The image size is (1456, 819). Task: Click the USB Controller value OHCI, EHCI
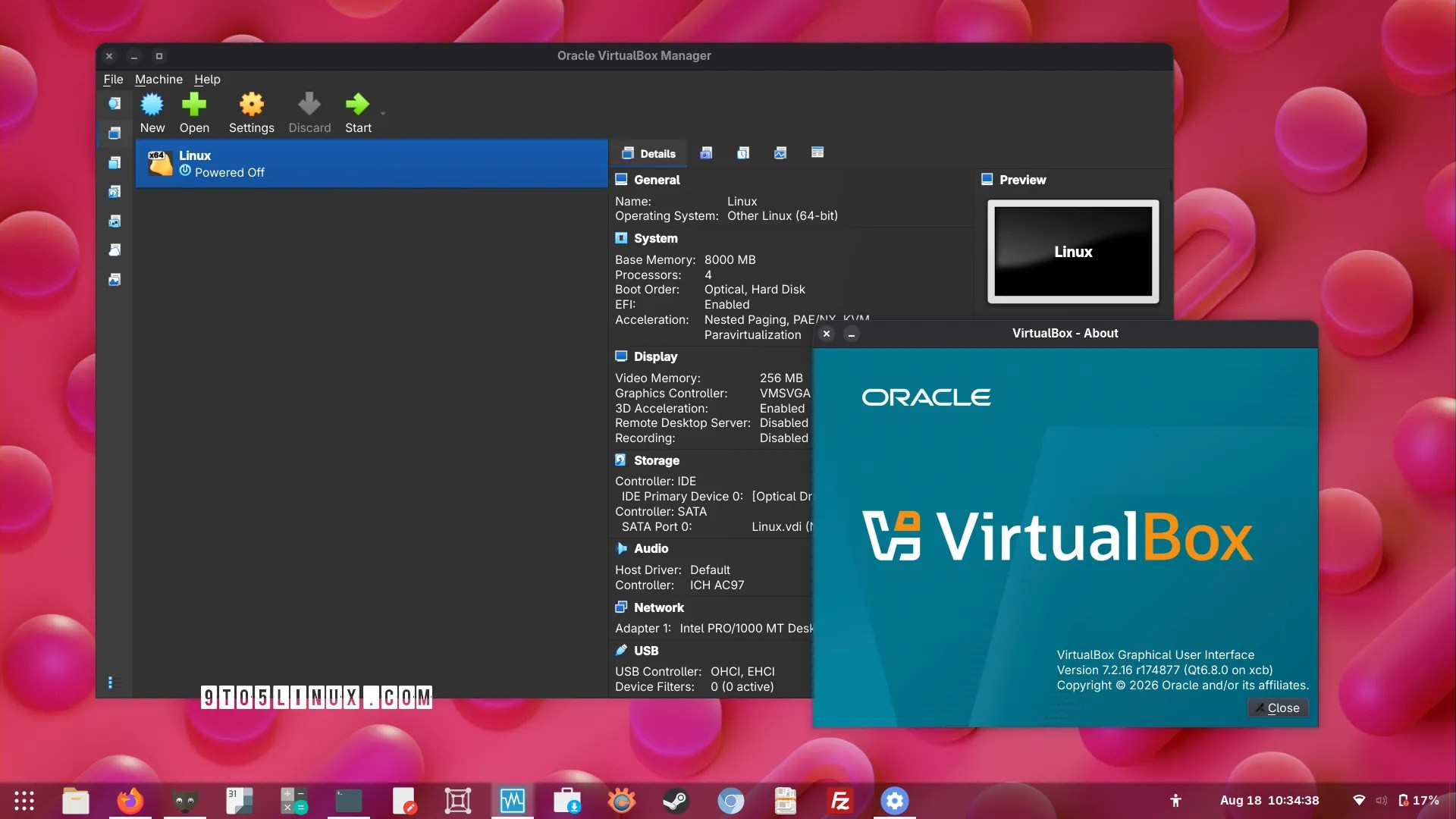click(742, 671)
